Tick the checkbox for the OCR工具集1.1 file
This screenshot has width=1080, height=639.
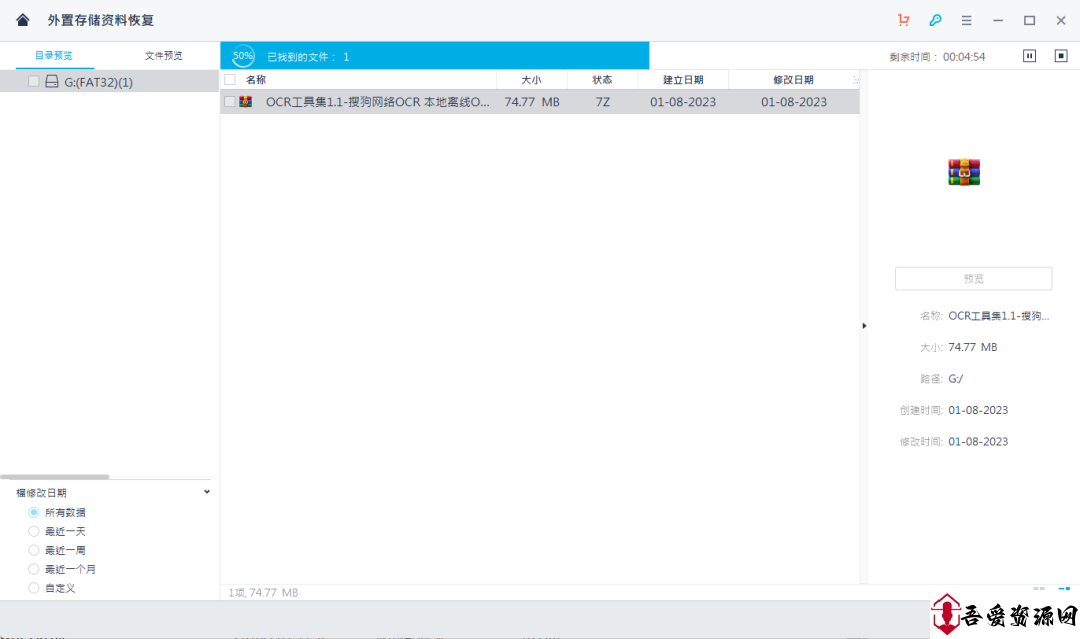pyautogui.click(x=230, y=102)
